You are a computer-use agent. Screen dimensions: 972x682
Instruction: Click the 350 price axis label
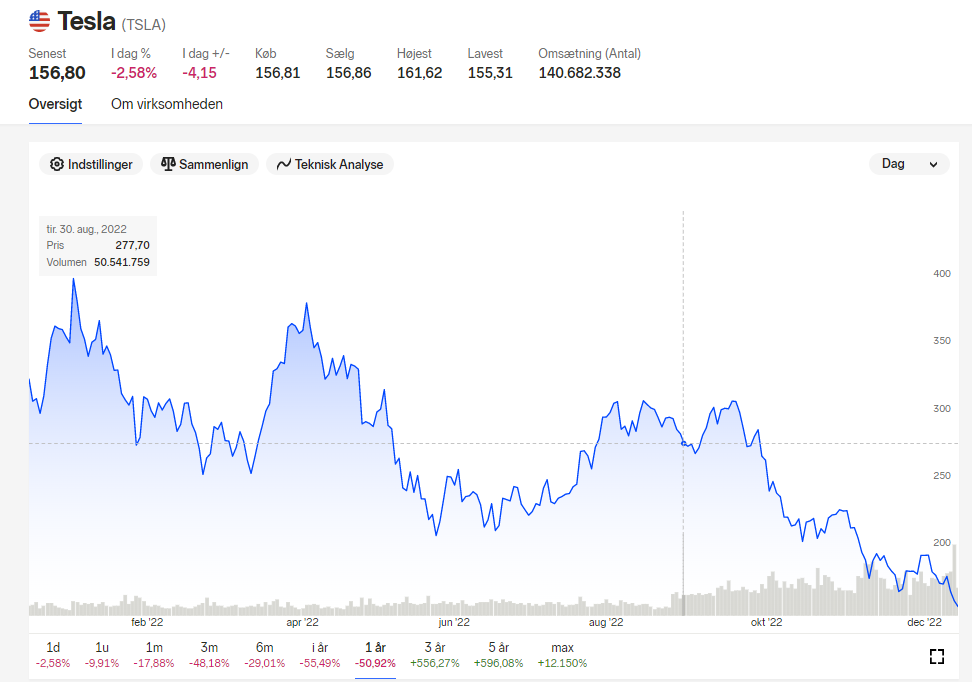942,340
